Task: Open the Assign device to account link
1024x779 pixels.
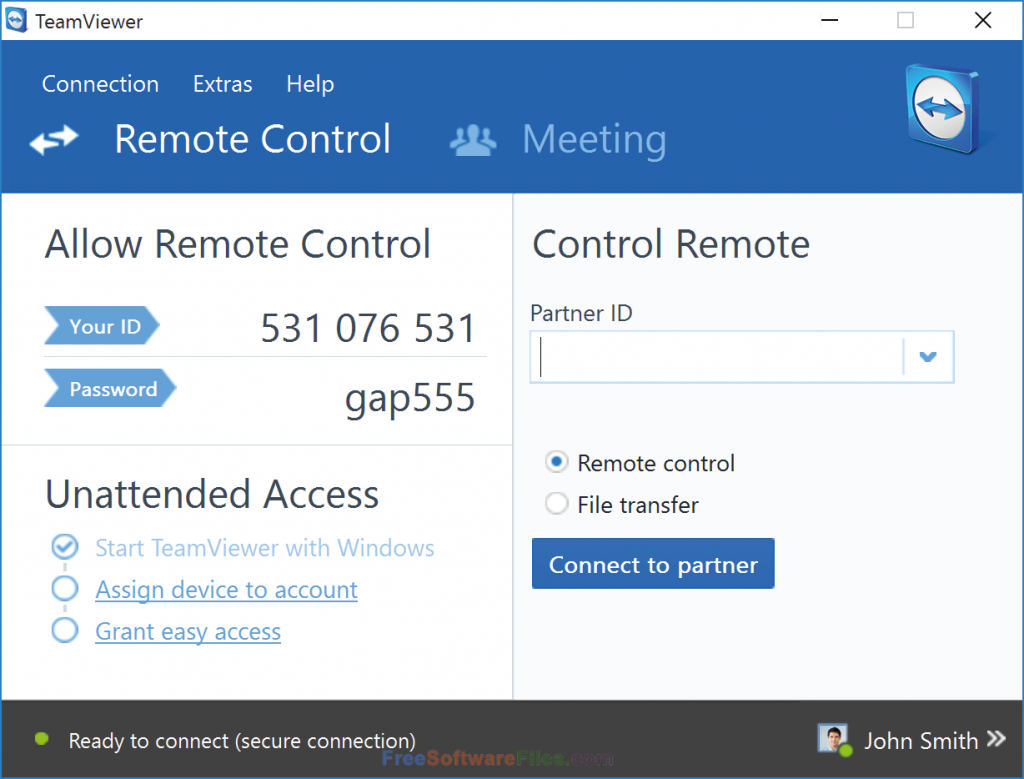Action: click(x=225, y=590)
